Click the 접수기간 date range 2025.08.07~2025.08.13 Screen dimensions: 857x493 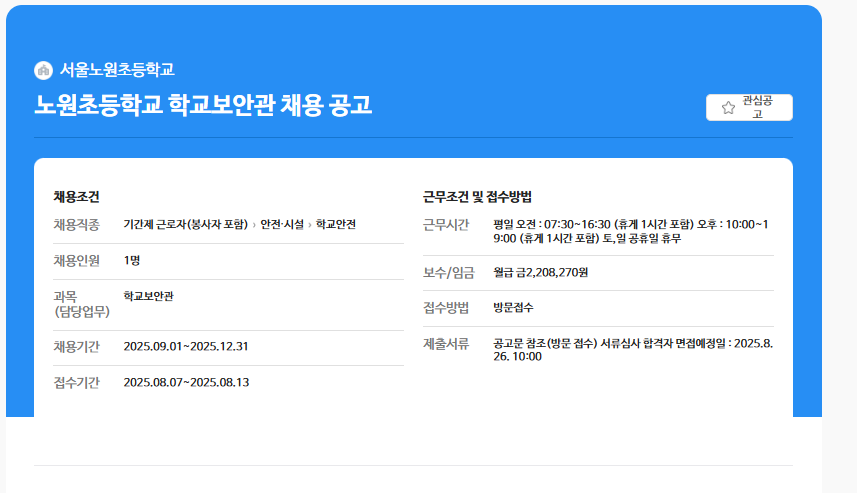pyautogui.click(x=185, y=382)
